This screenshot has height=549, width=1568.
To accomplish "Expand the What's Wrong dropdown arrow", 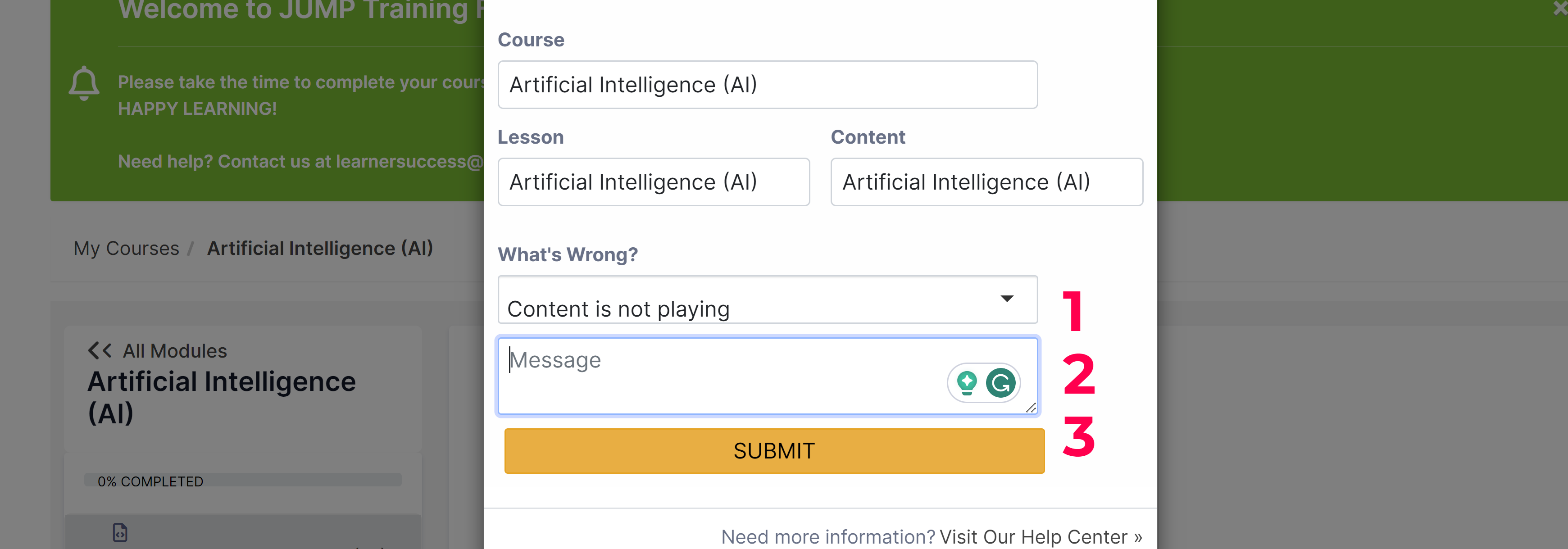I will pyautogui.click(x=1007, y=298).
